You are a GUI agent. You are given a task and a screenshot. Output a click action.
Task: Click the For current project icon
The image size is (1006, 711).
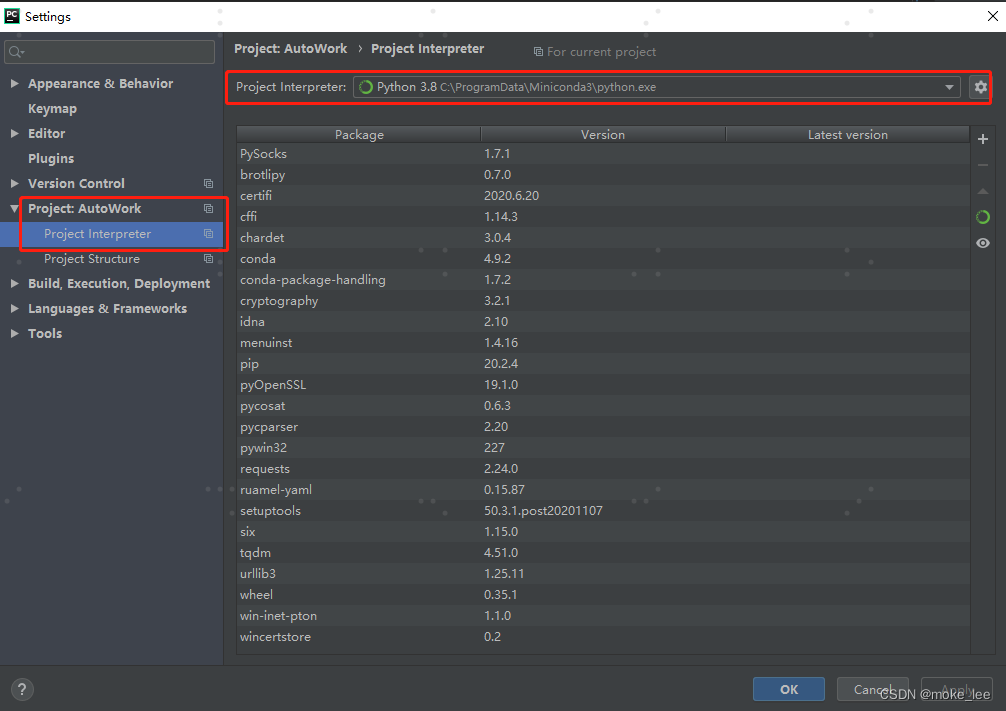(538, 52)
